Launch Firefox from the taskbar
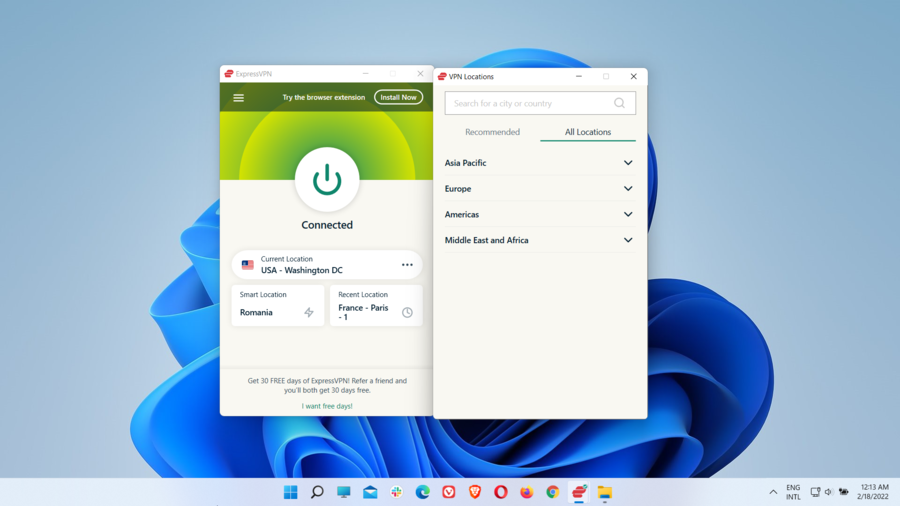This screenshot has height=506, width=900. 526,492
